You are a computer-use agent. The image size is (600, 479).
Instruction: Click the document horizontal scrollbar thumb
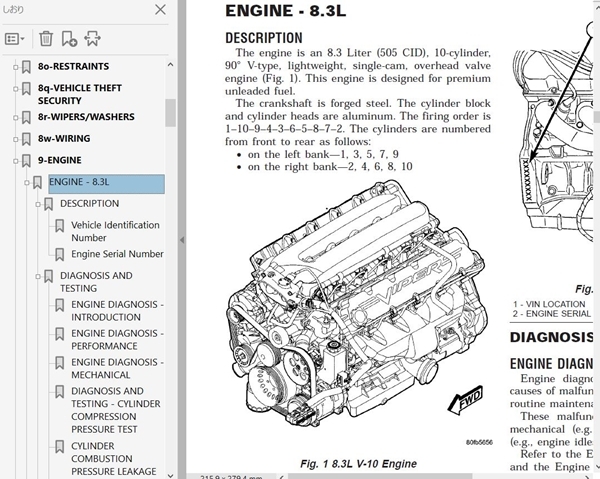tap(380, 476)
